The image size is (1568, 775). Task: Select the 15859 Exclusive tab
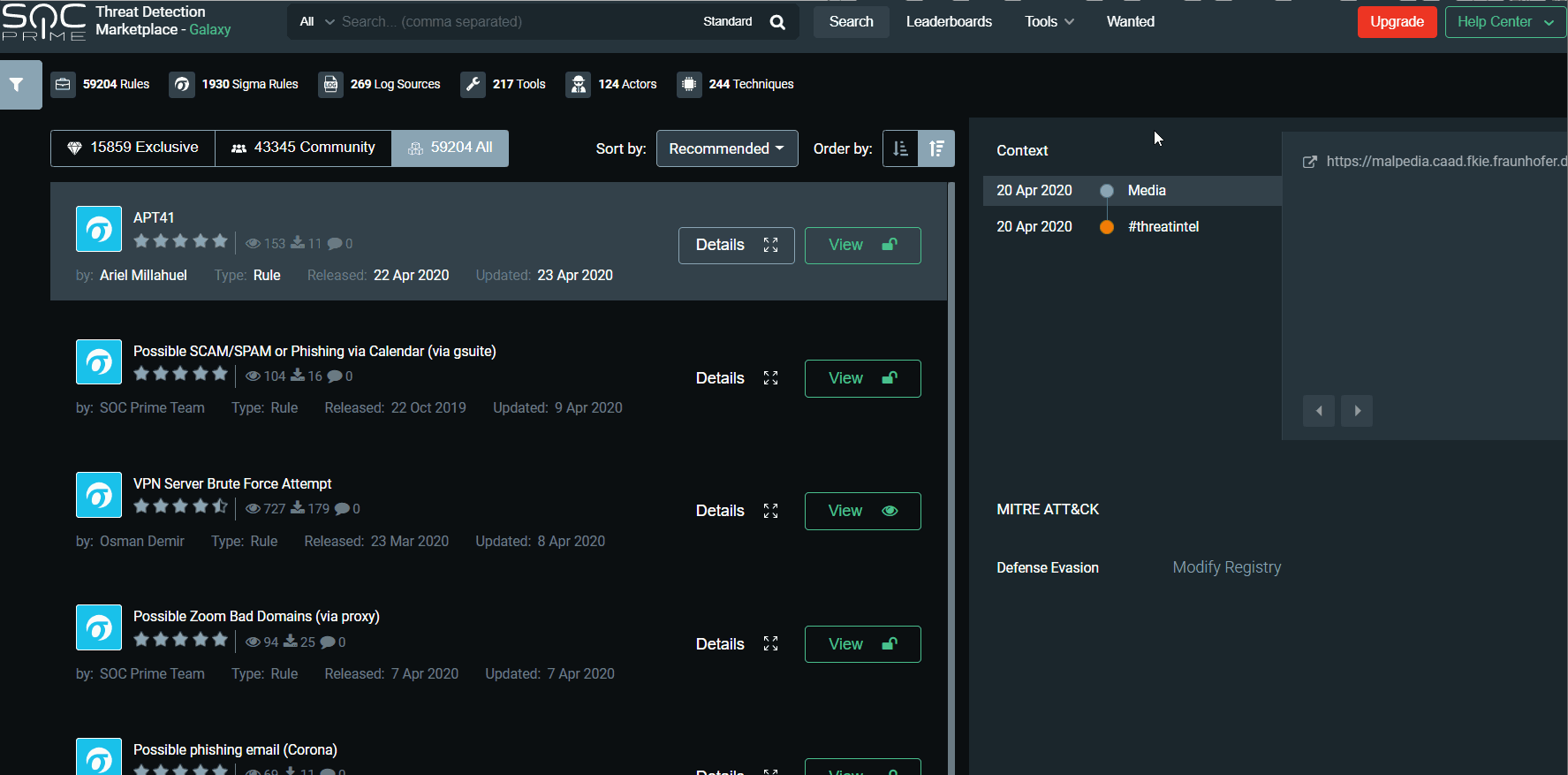click(133, 148)
